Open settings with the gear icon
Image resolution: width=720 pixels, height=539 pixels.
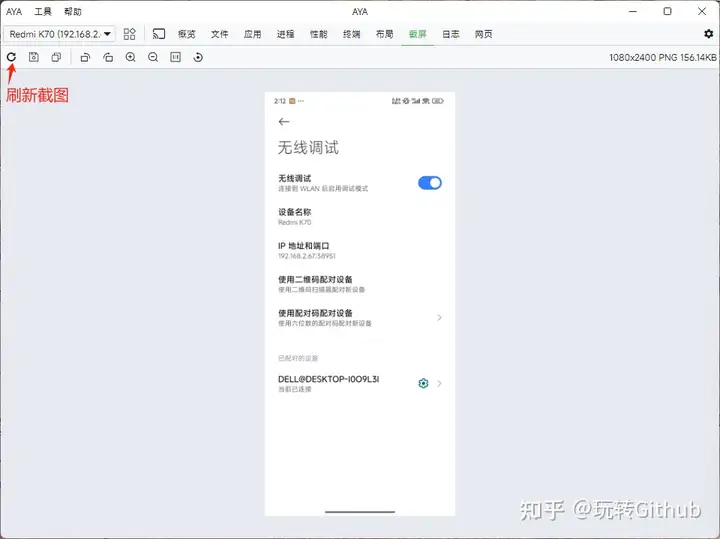708,34
